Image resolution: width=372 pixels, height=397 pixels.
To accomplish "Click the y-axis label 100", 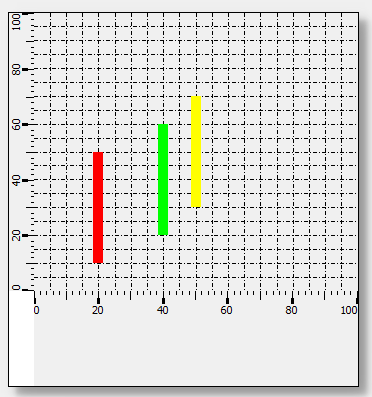I will point(16,22).
